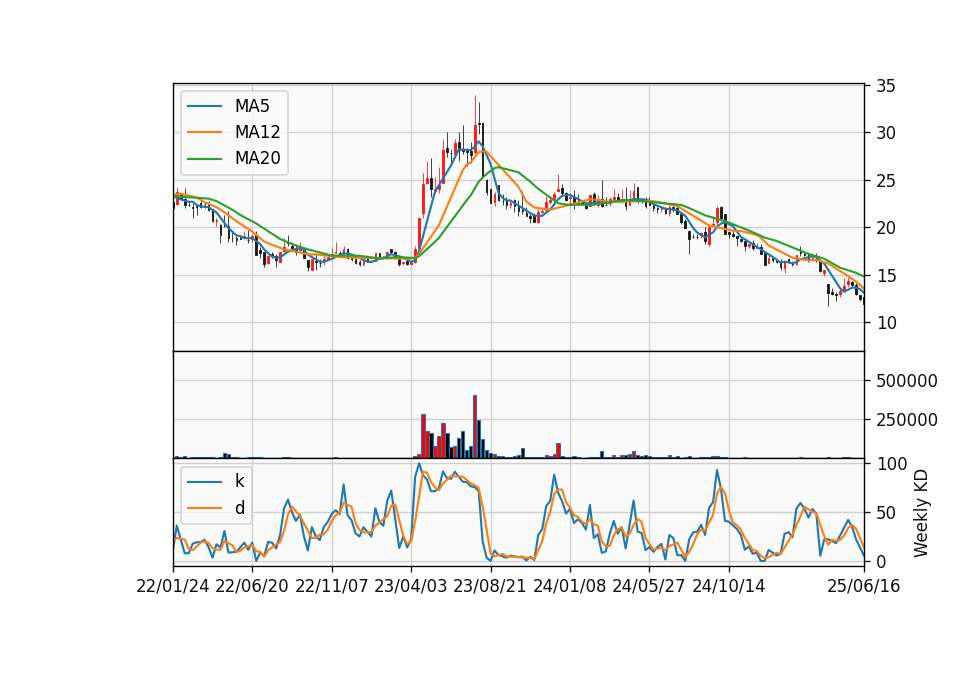Click the MA12 legend label
The width and height of the screenshot is (960, 690).
click(x=257, y=132)
